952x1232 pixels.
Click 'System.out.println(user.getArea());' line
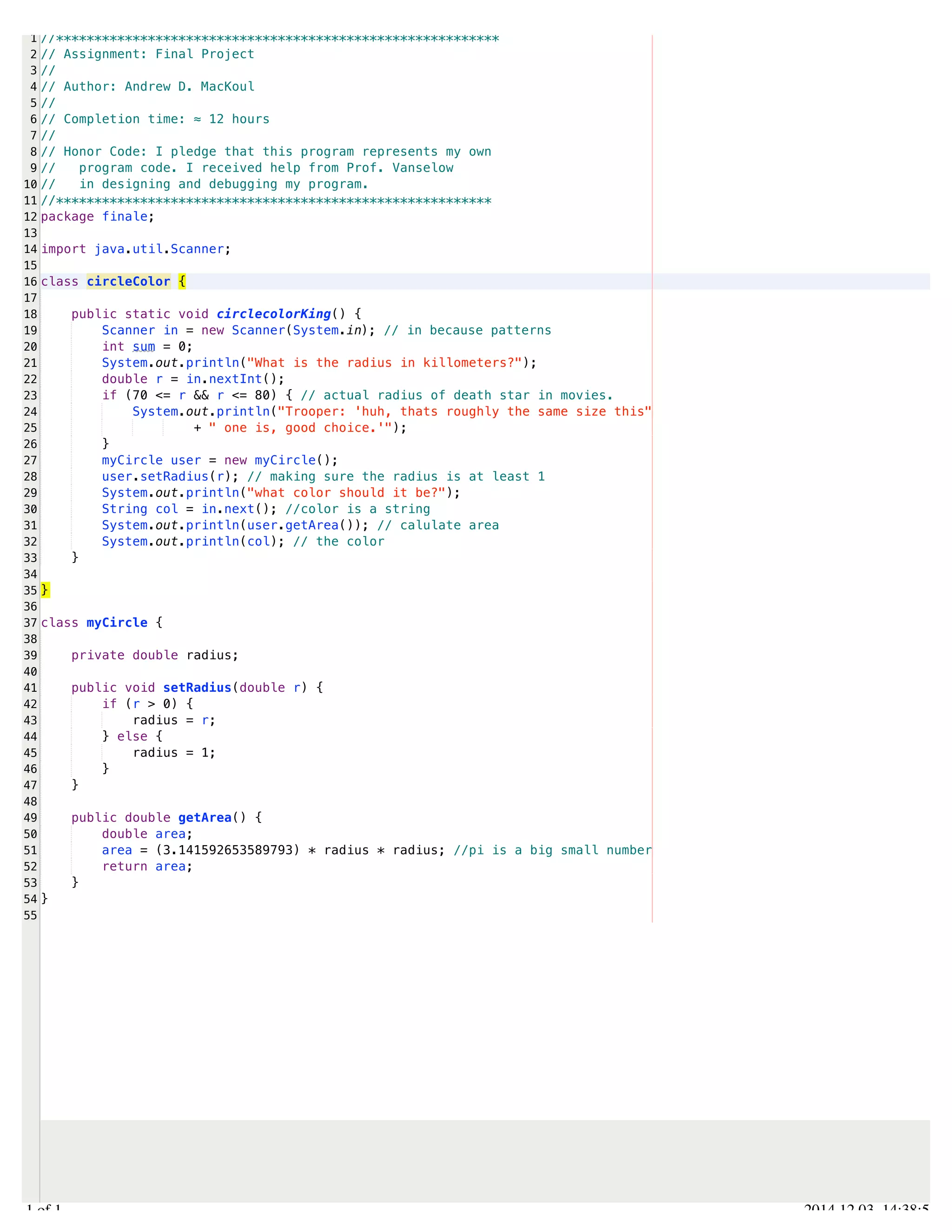pyautogui.click(x=235, y=525)
